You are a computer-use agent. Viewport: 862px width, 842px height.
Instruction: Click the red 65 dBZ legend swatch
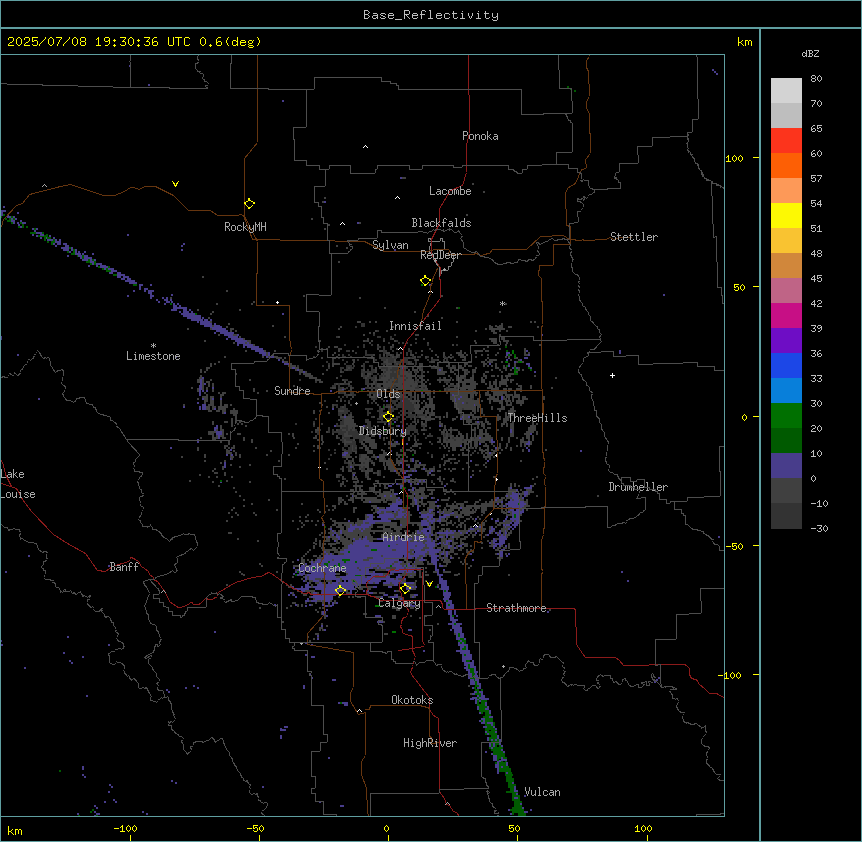(x=786, y=141)
